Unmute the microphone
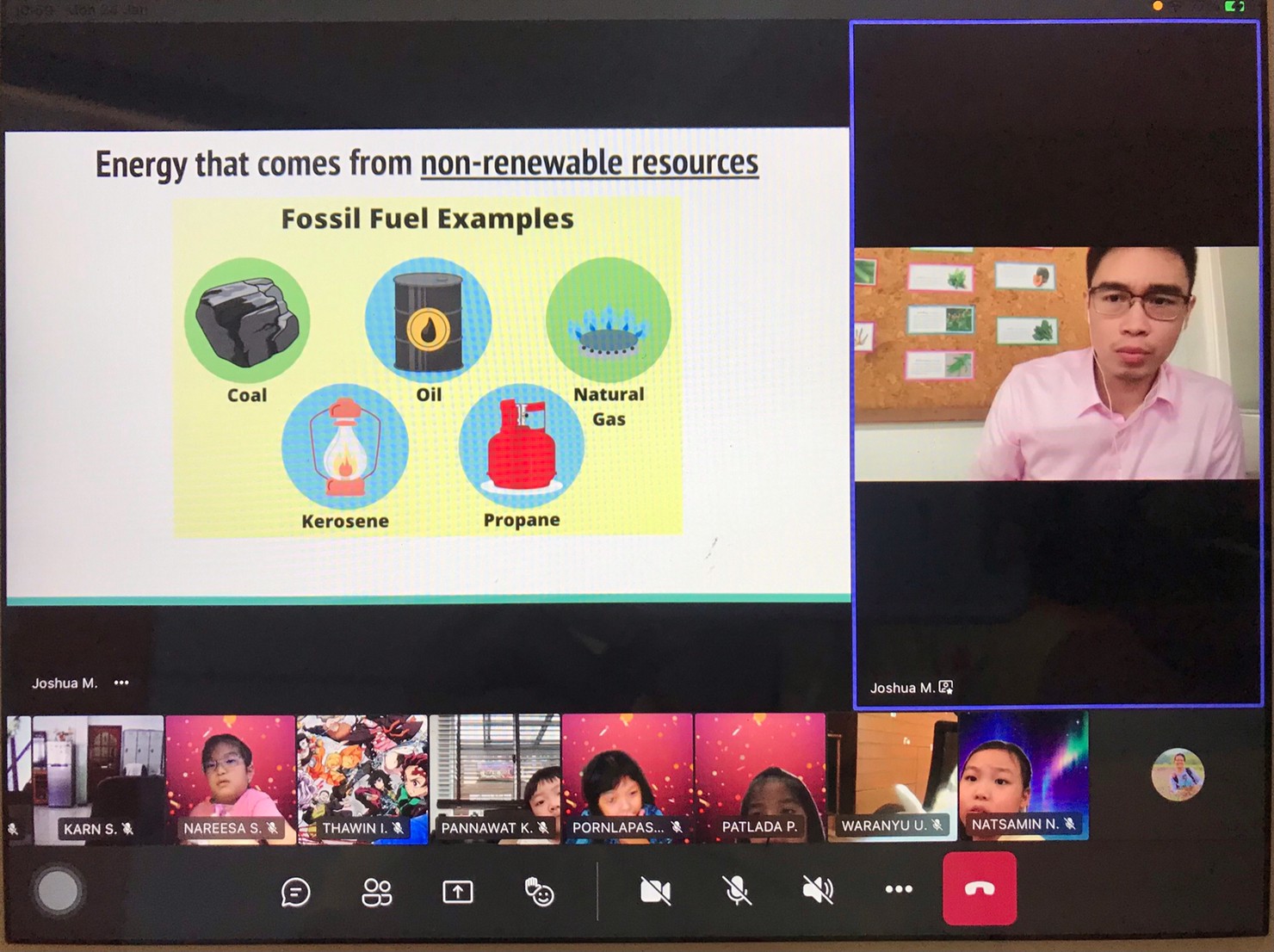1274x952 pixels. tap(736, 891)
